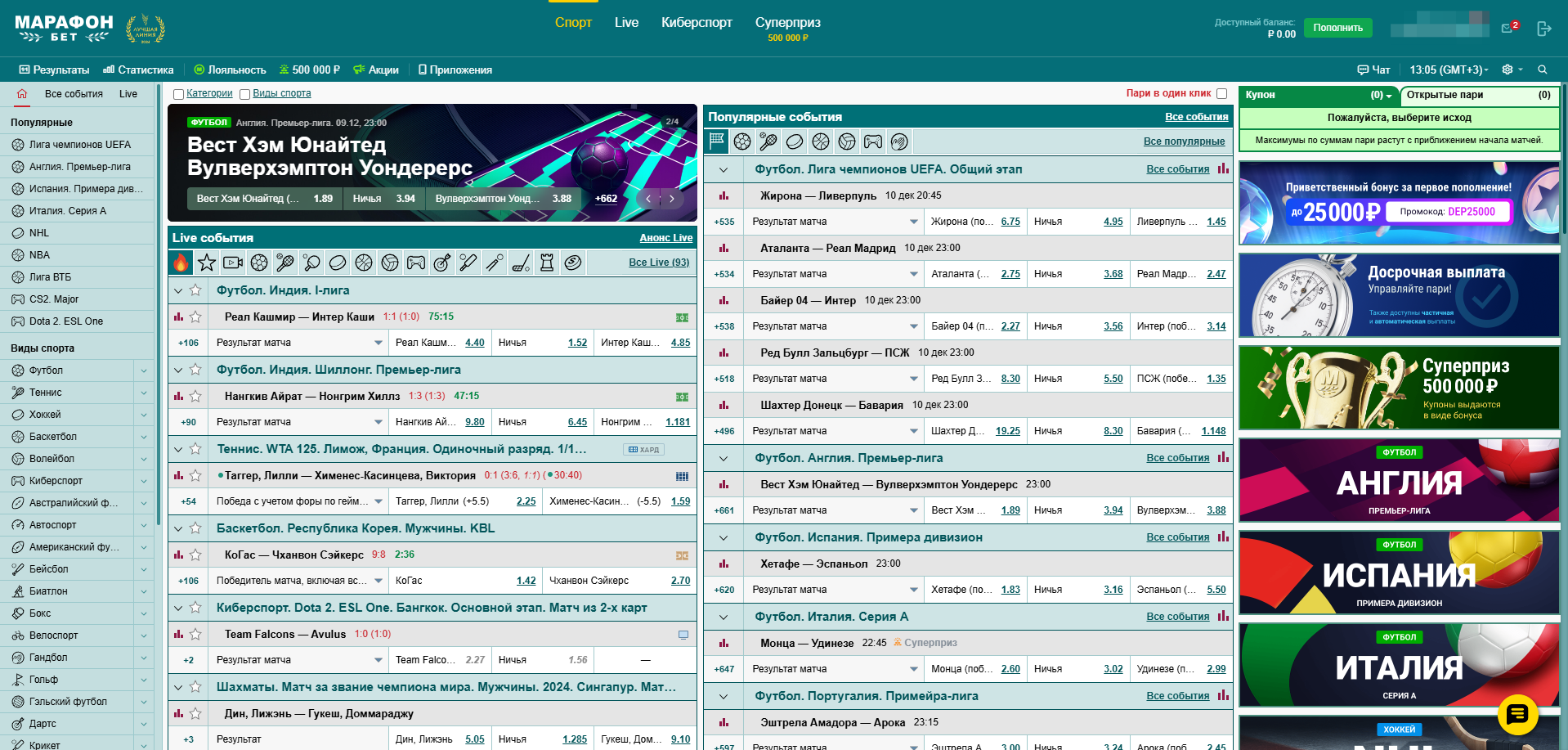1568x750 pixels.
Task: Filter Popular events by football icon
Action: (x=742, y=141)
